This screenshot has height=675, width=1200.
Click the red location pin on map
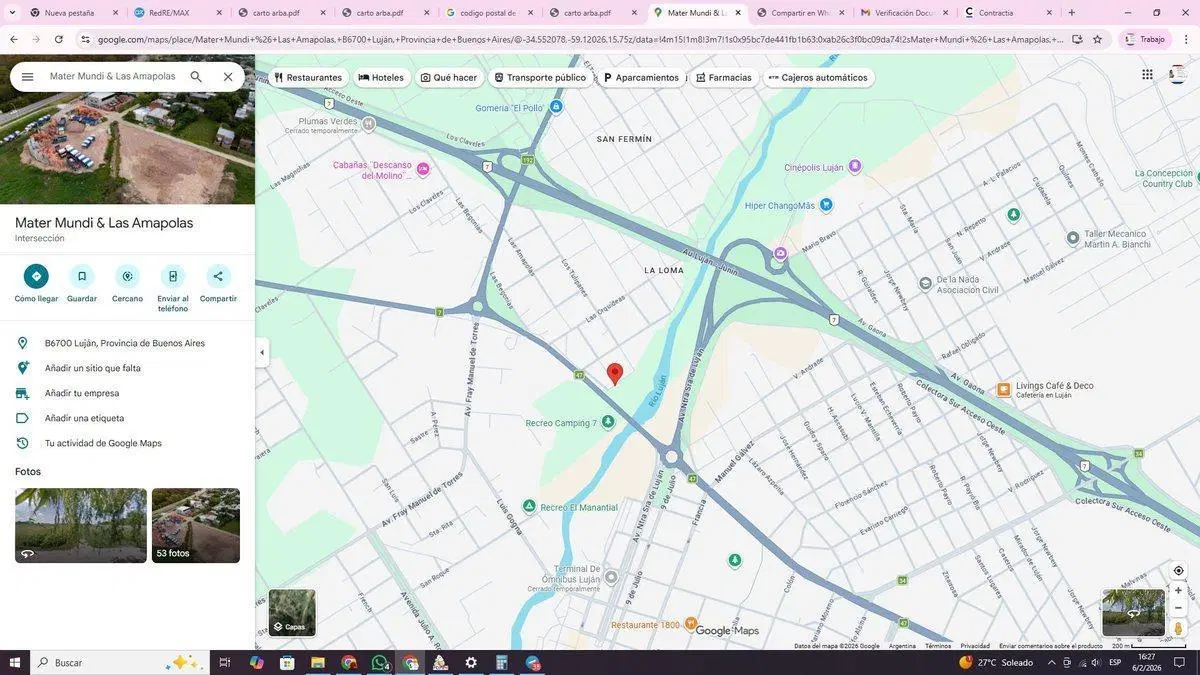(x=615, y=374)
